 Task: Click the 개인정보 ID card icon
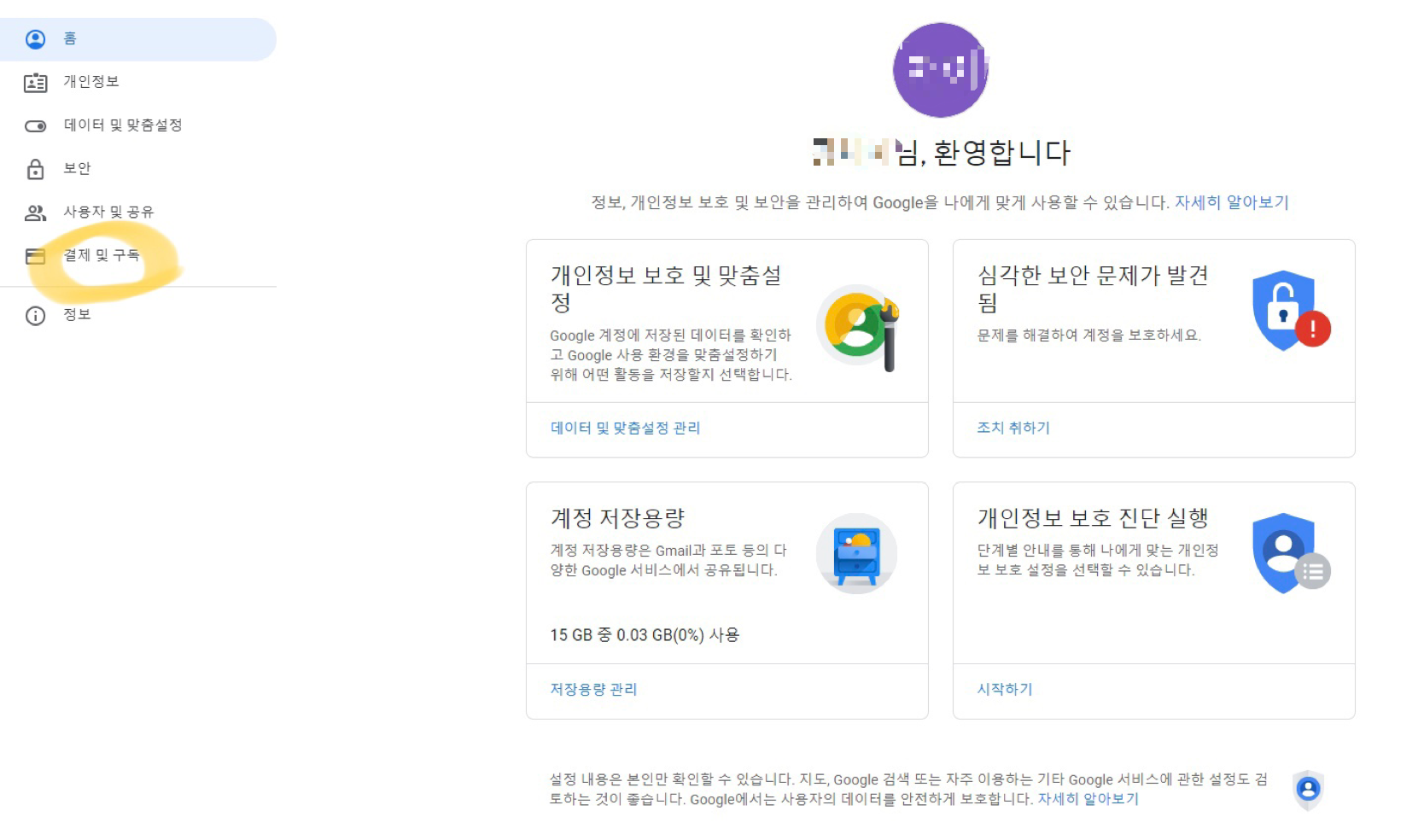[x=35, y=83]
